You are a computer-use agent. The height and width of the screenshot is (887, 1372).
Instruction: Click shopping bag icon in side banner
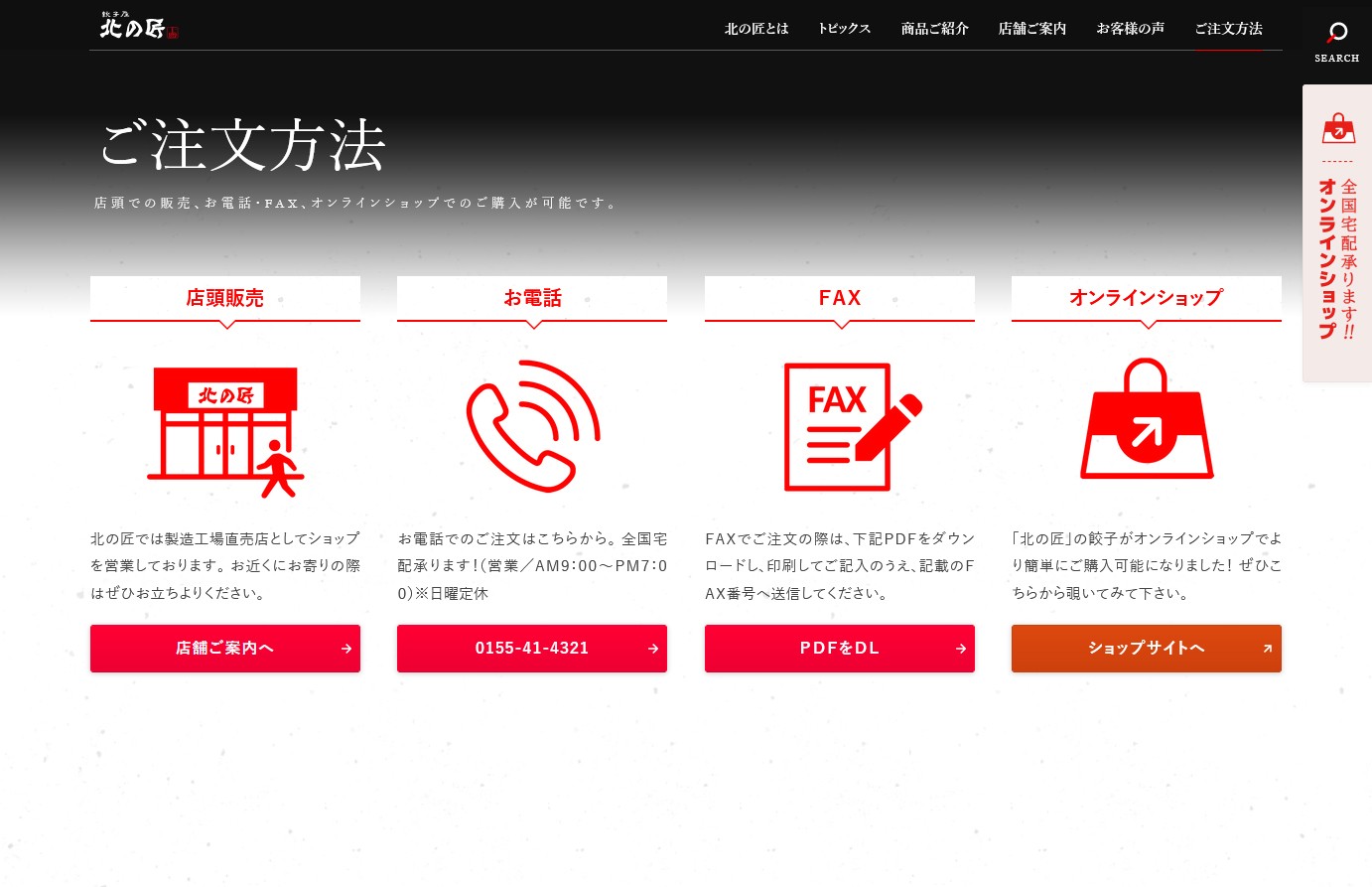(x=1338, y=128)
